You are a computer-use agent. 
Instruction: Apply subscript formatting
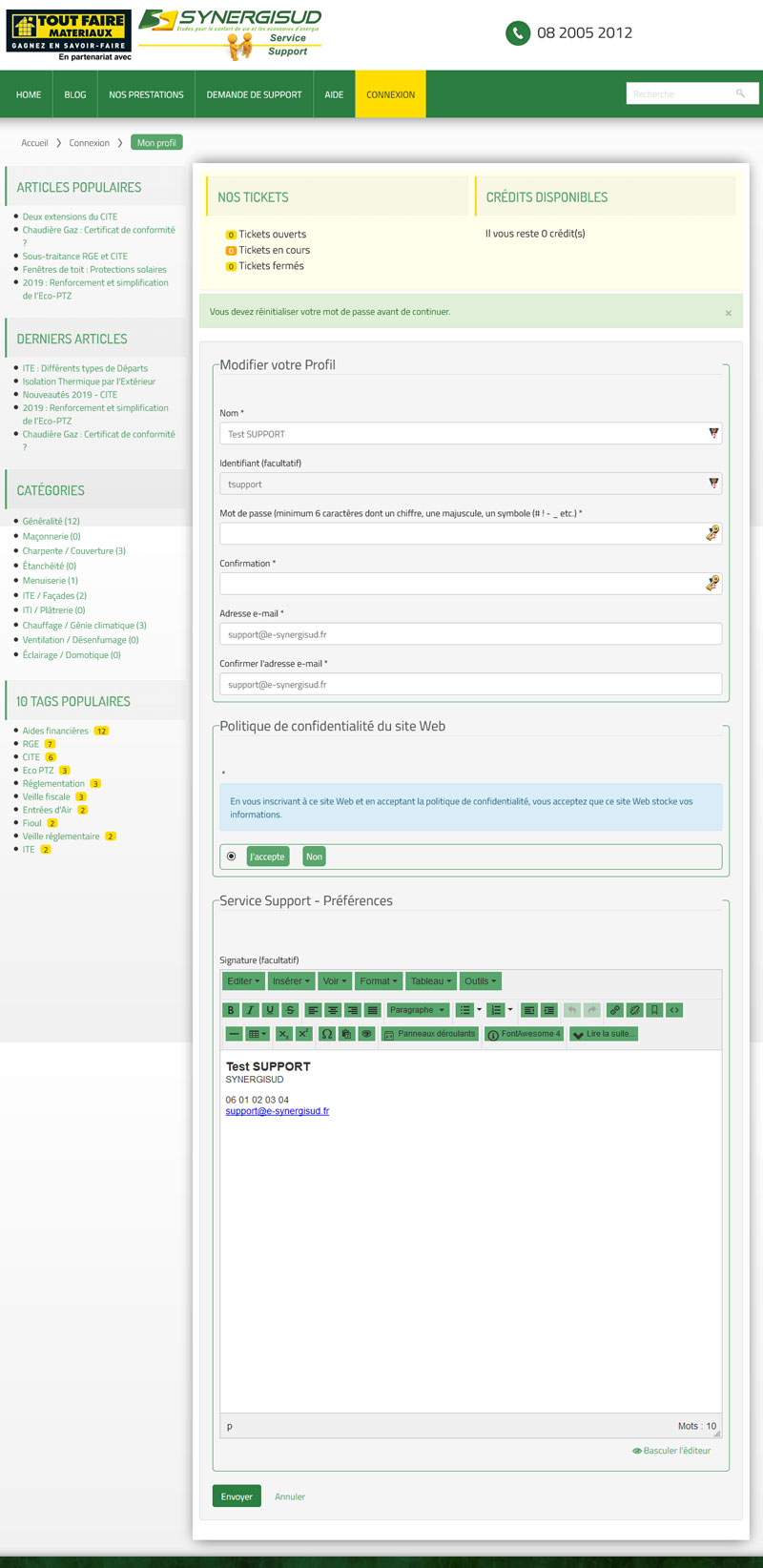pyautogui.click(x=284, y=1034)
